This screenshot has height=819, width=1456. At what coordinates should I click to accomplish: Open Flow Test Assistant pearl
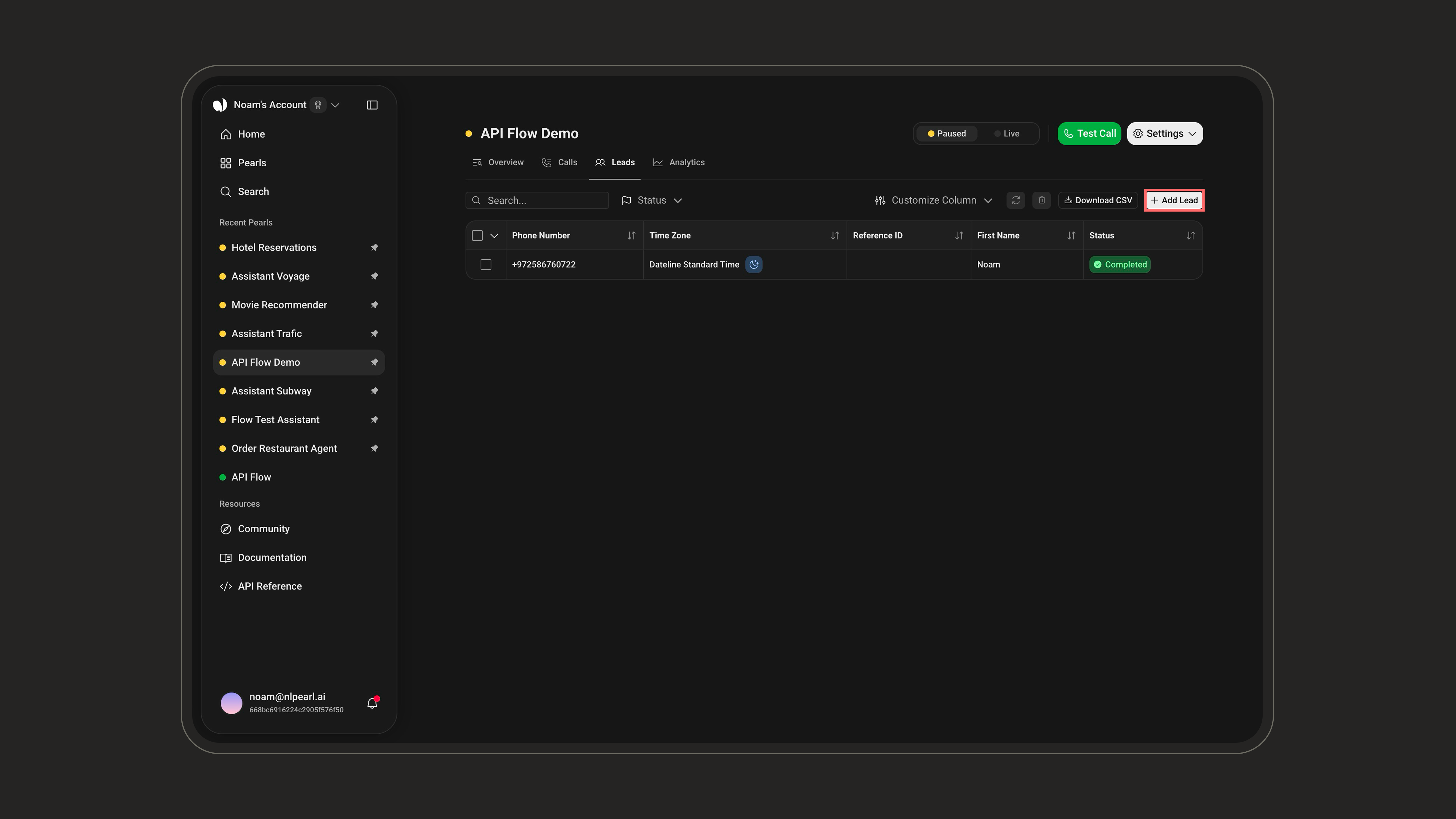click(275, 420)
